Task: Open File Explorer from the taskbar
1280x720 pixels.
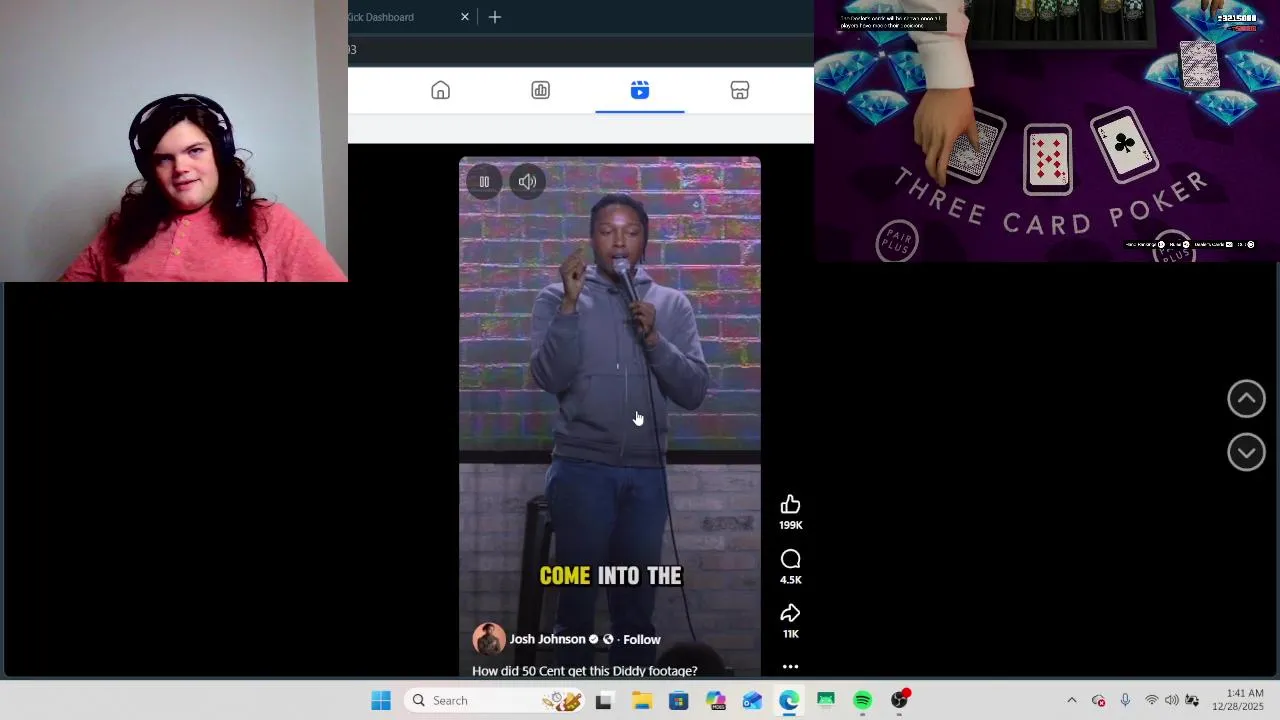Action: click(641, 701)
